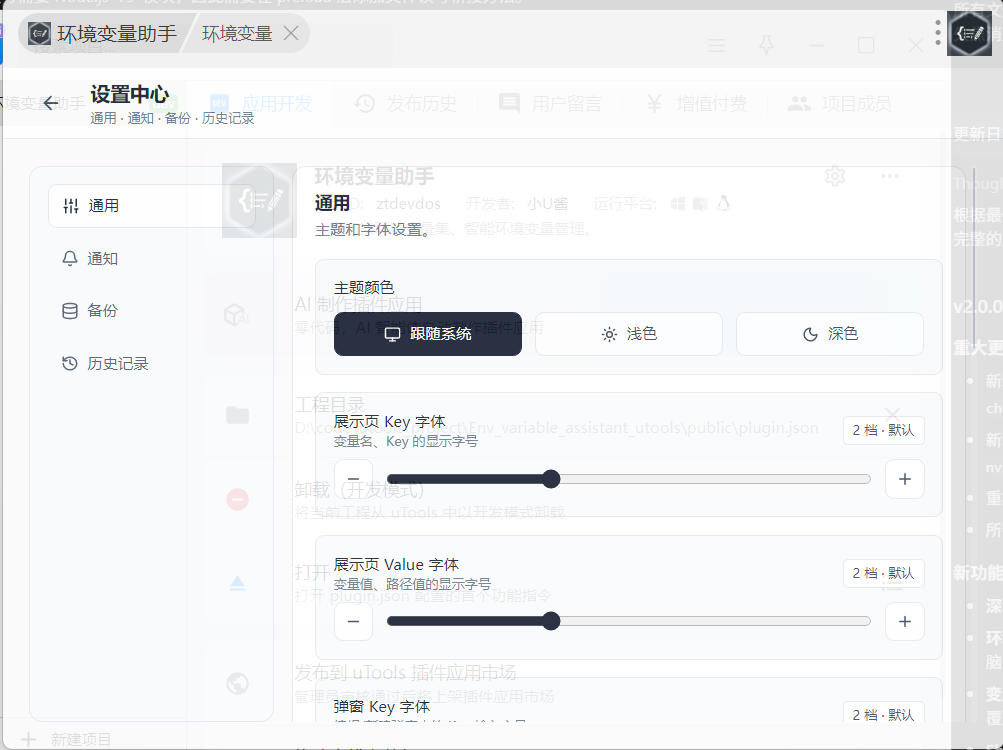Open the 通用 settings section
The width and height of the screenshot is (1003, 750).
pyautogui.click(x=152, y=205)
